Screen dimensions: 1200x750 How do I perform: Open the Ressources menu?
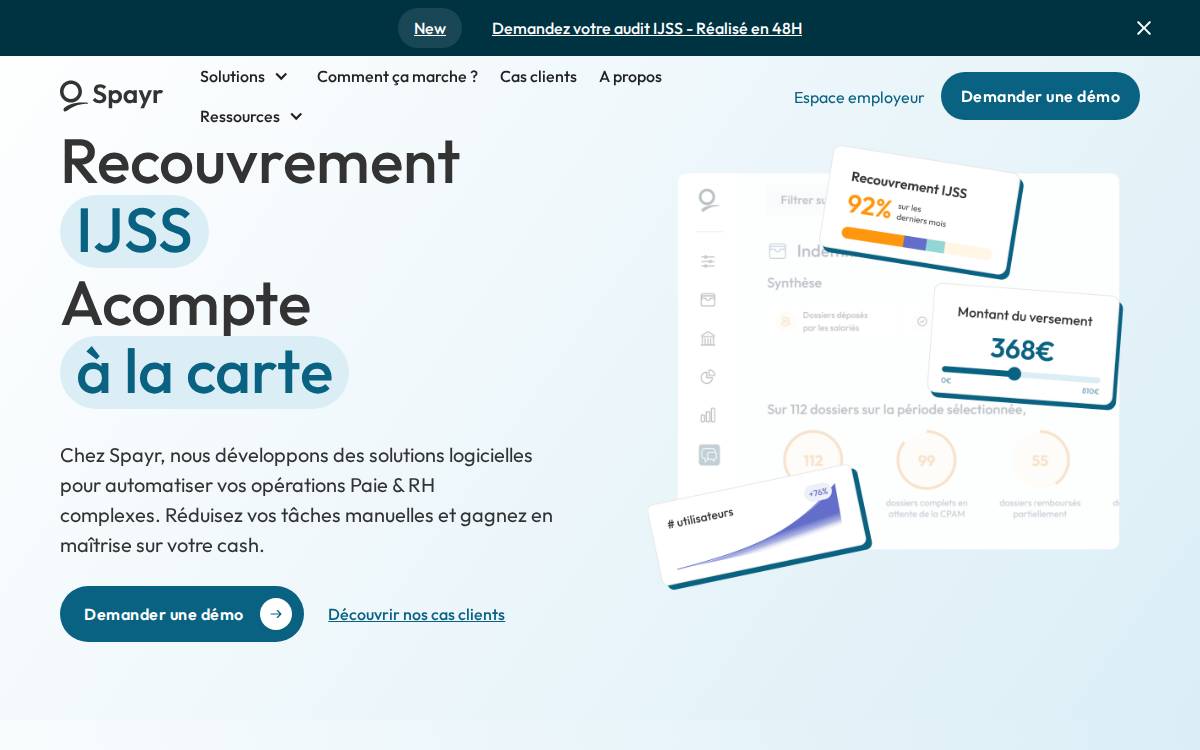click(x=252, y=116)
